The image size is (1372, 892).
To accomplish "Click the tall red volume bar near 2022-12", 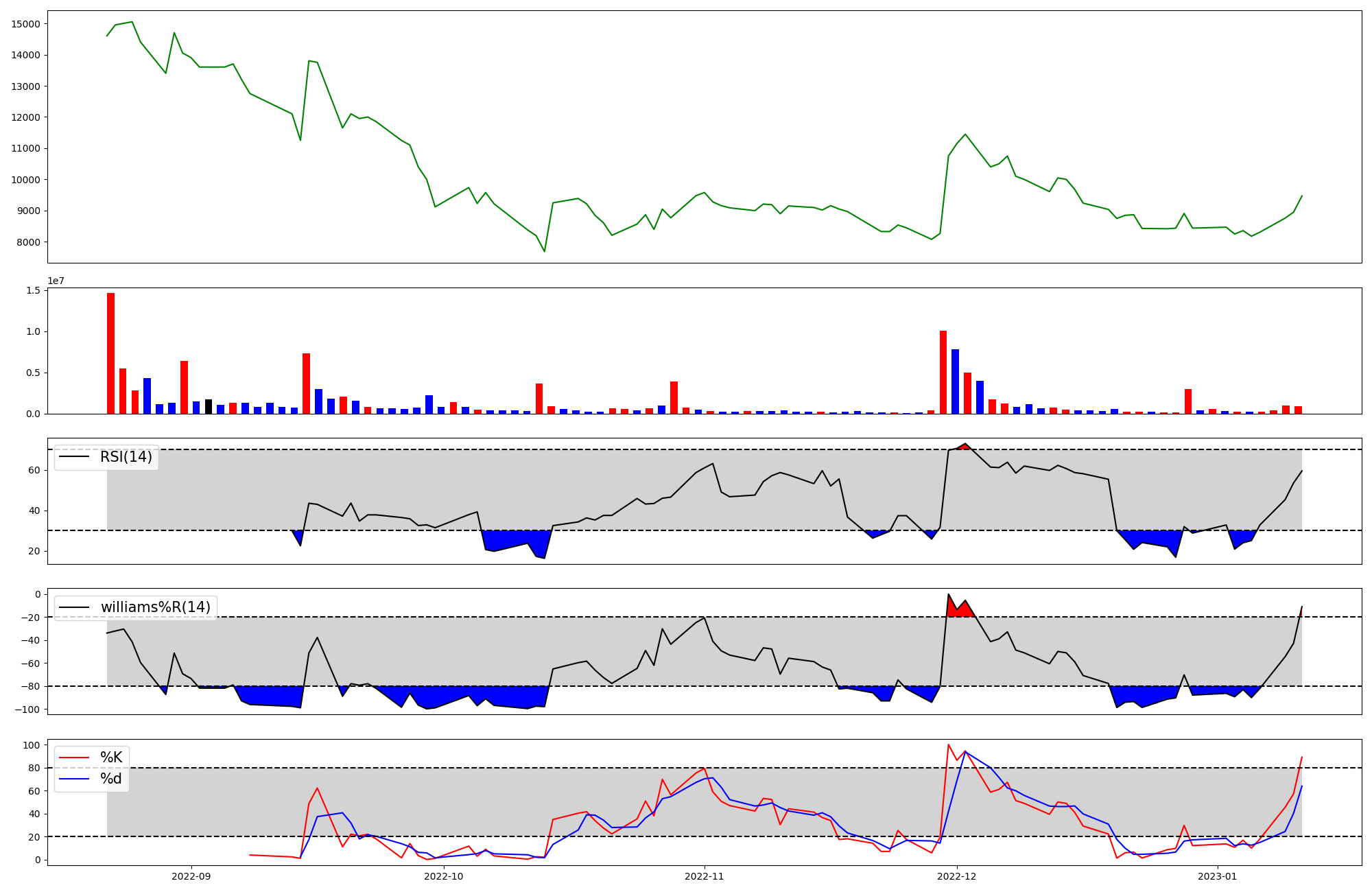I will click(x=943, y=372).
